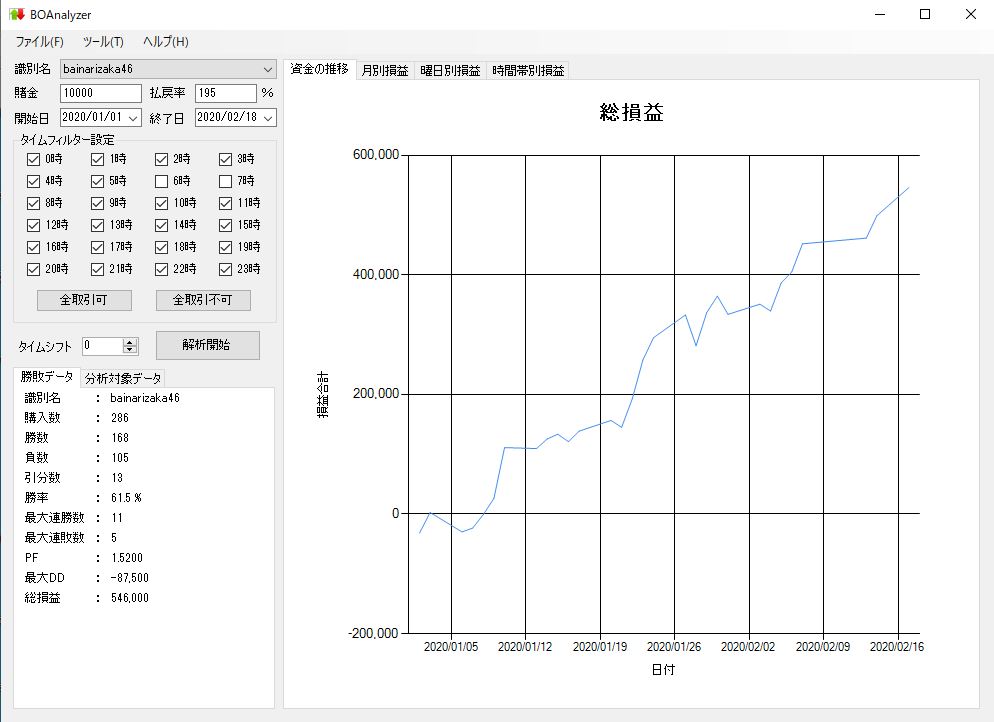
Task: Toggle the 14時 checkbox
Action: coord(161,225)
